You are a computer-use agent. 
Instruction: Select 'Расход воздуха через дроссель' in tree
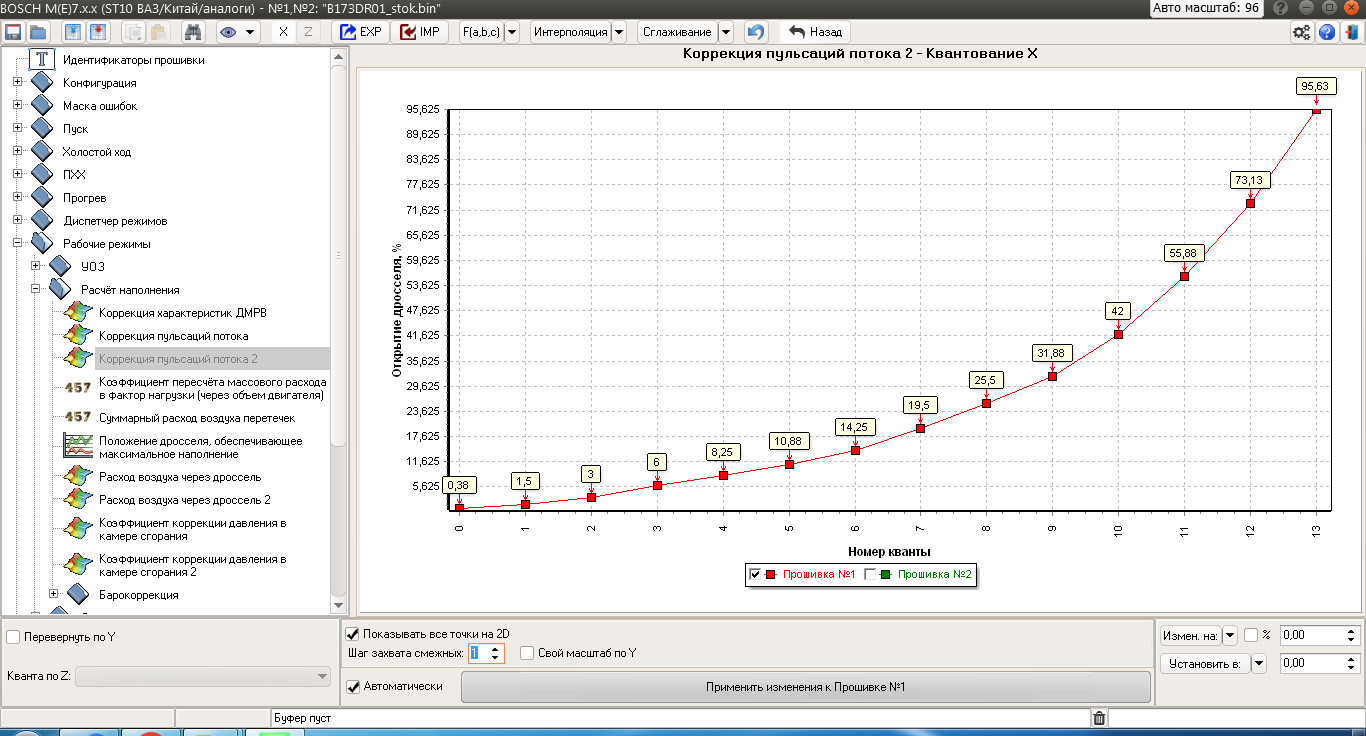[x=180, y=477]
